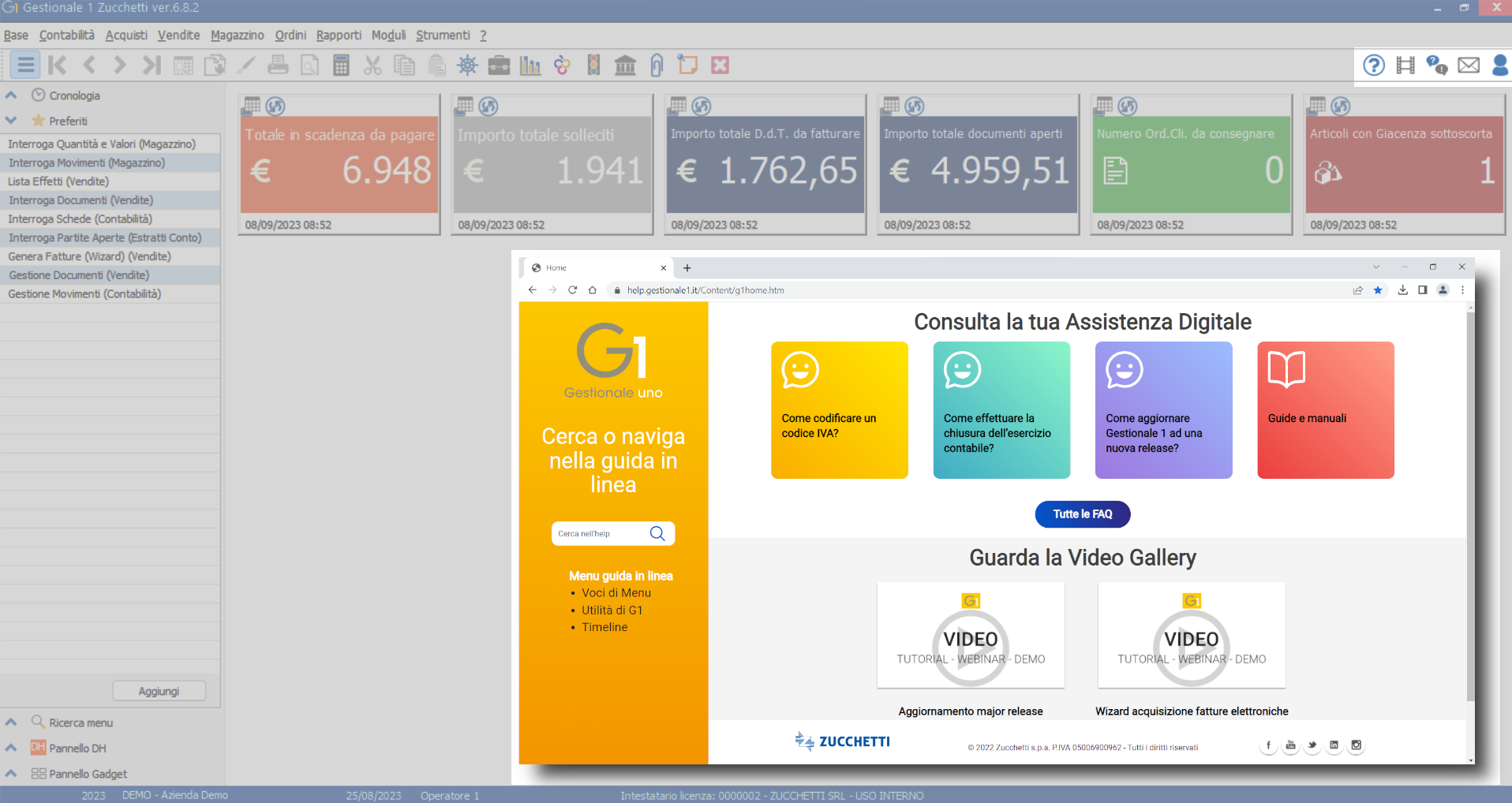Click the clipboard paste icon
Viewport: 1512px width, 803px height.
click(x=436, y=65)
